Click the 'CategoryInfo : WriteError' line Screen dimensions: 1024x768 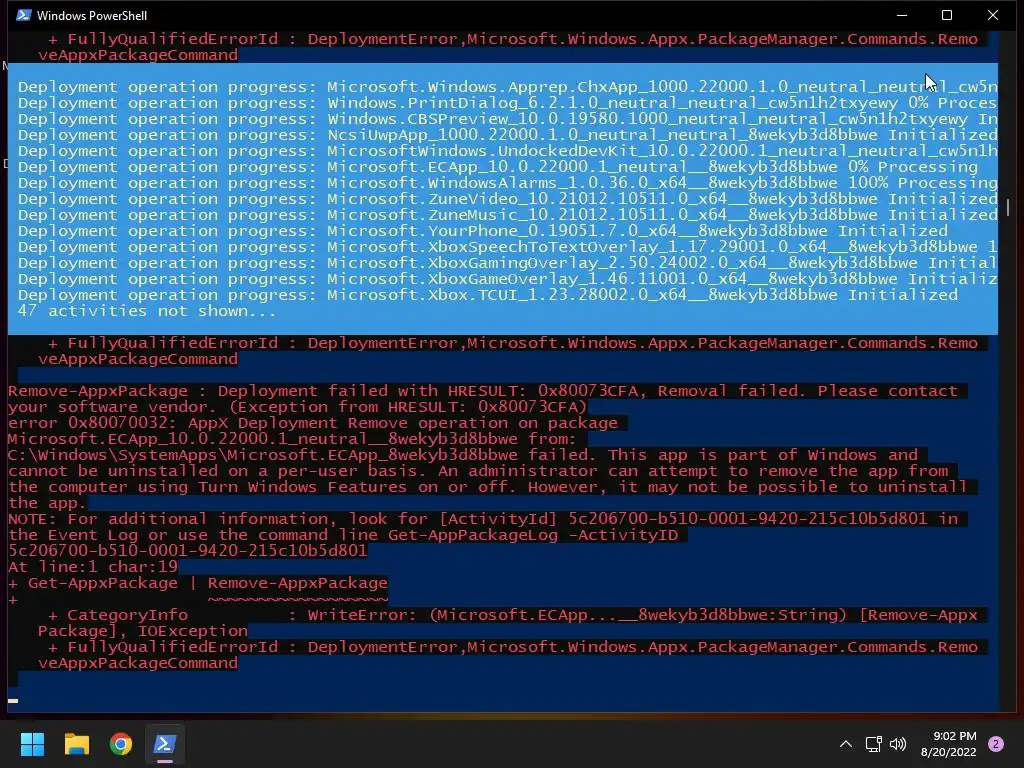(513, 615)
